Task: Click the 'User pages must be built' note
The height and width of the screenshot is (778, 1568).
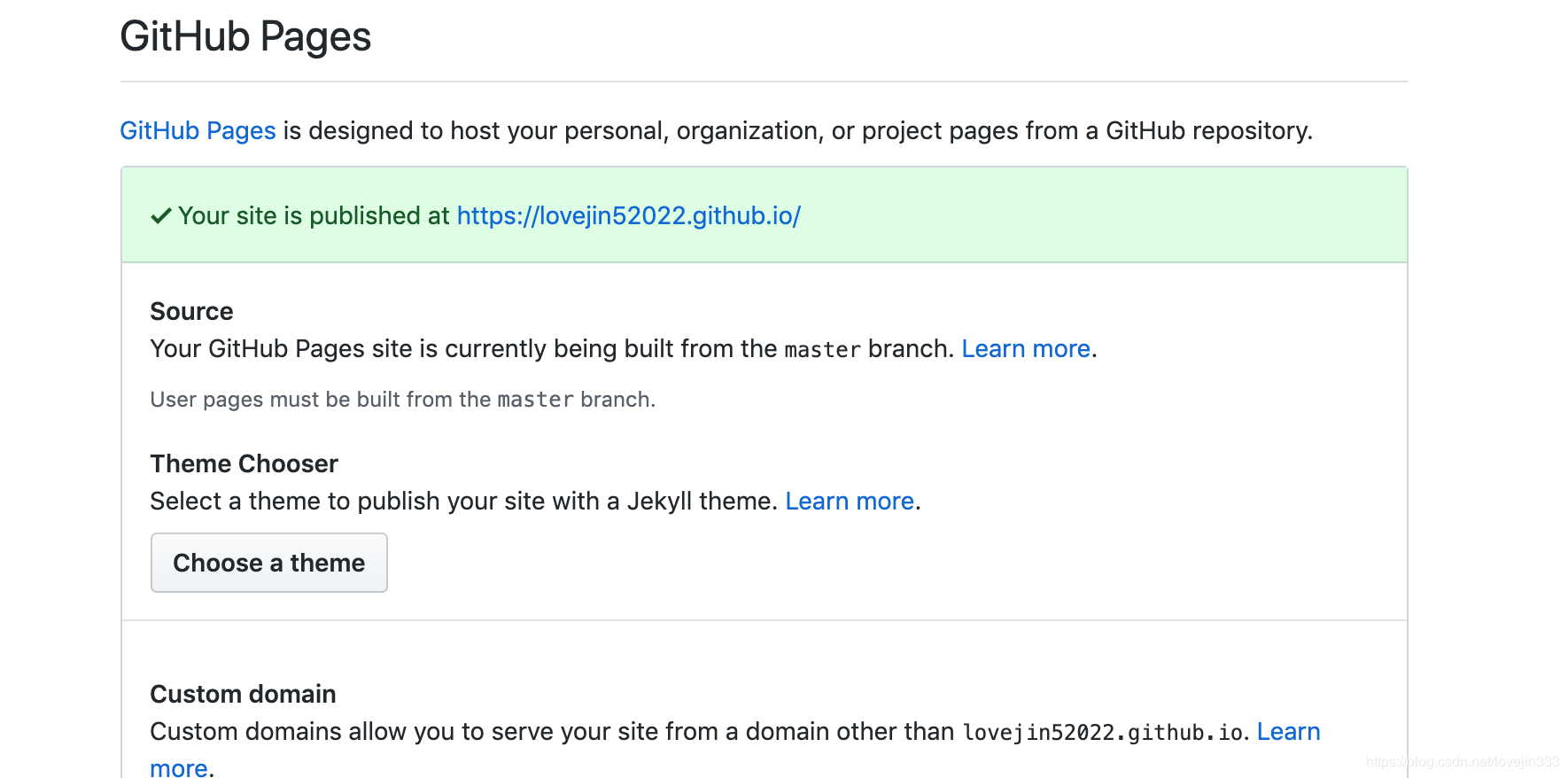Action: point(319,401)
